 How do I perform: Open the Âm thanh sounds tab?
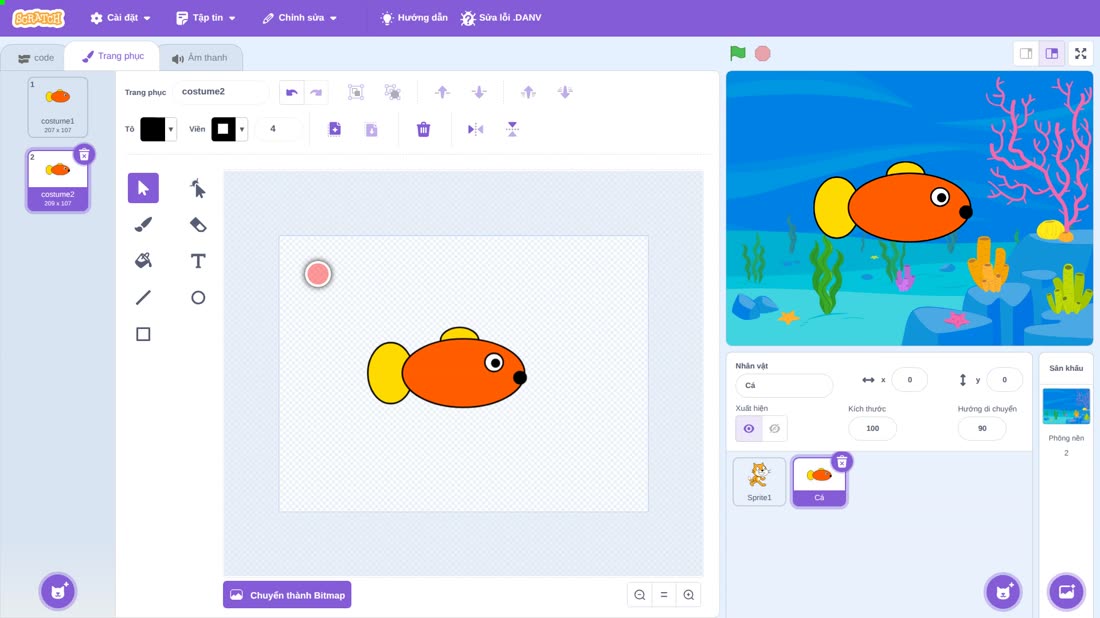pyautogui.click(x=200, y=58)
